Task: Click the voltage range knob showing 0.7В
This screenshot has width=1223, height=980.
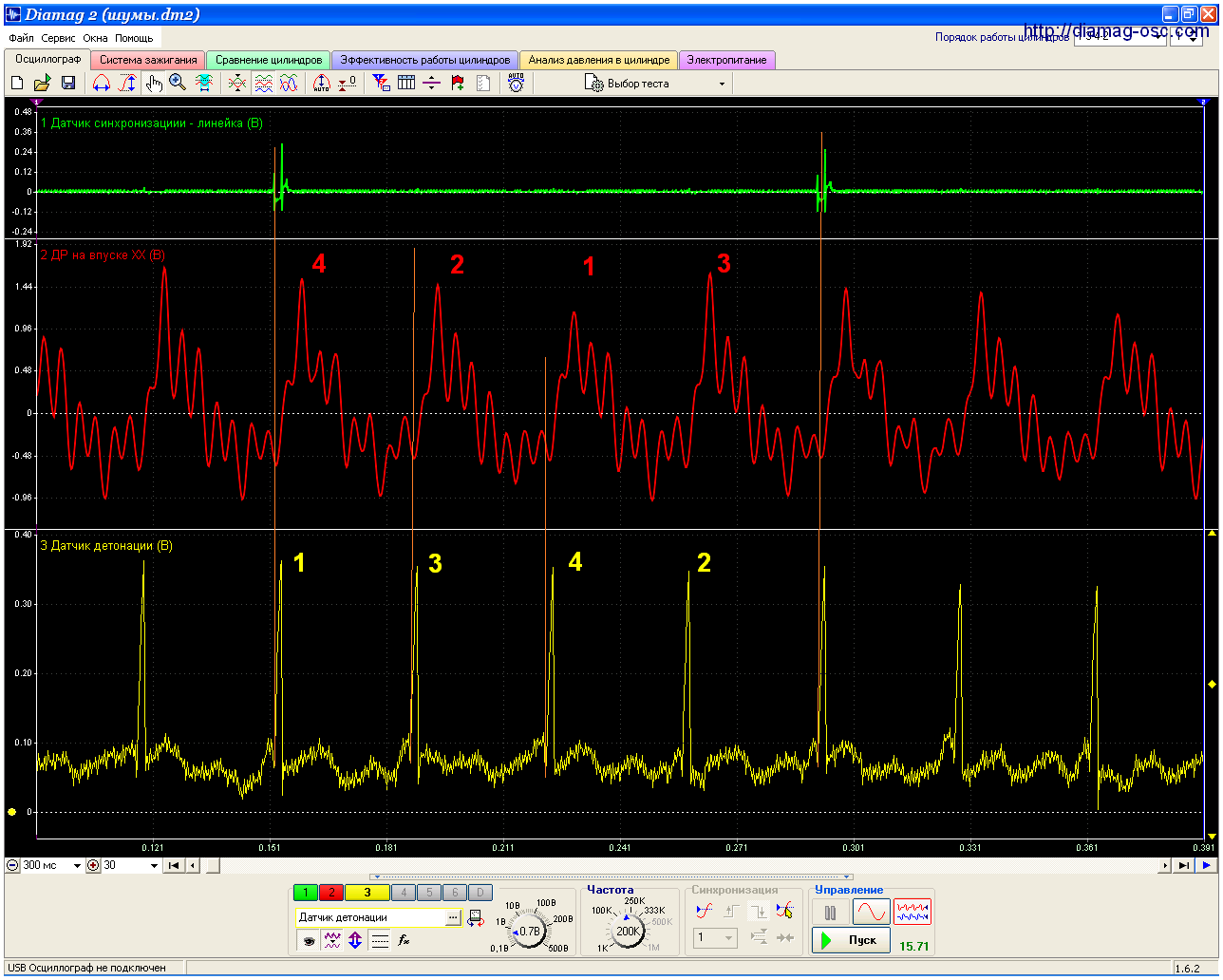Action: [529, 932]
